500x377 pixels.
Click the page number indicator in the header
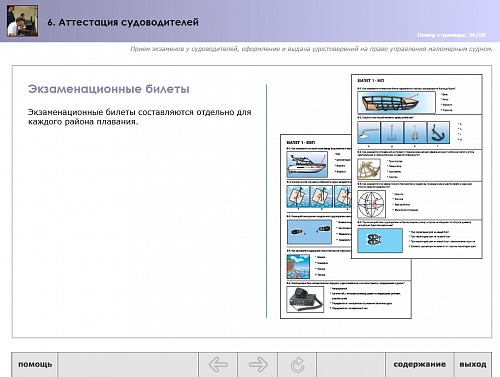pos(451,35)
